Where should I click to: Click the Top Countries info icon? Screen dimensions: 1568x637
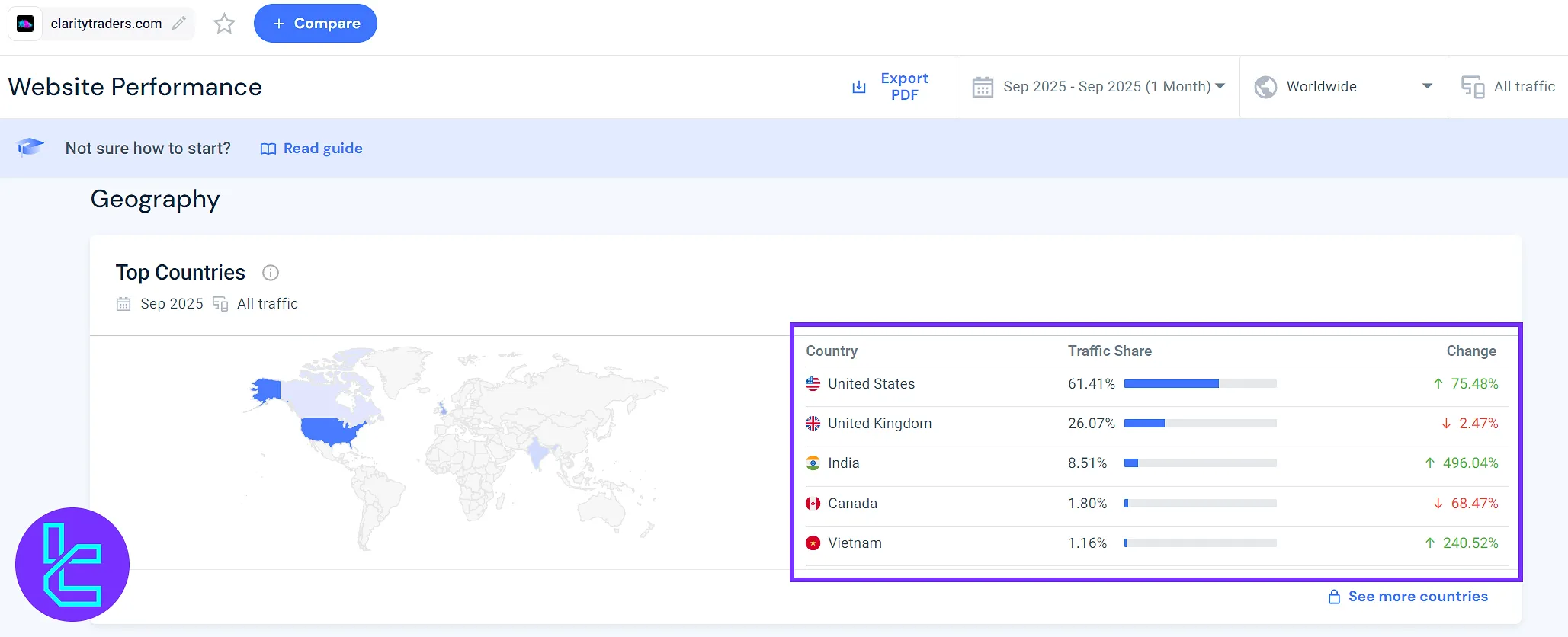pos(271,273)
